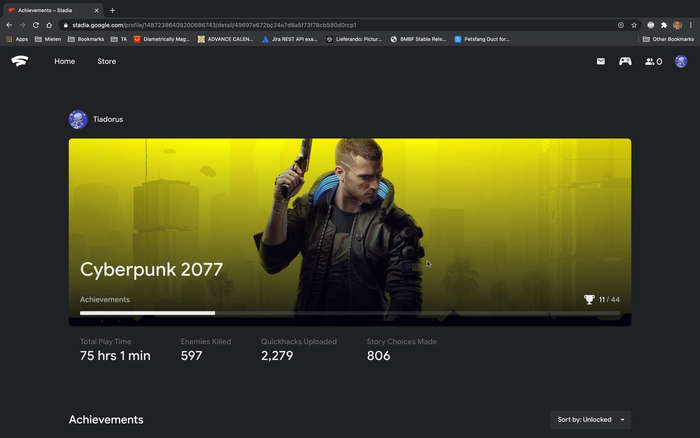Click the install app icon in address bar
Viewport: 700px width, 438px height.
(621, 25)
